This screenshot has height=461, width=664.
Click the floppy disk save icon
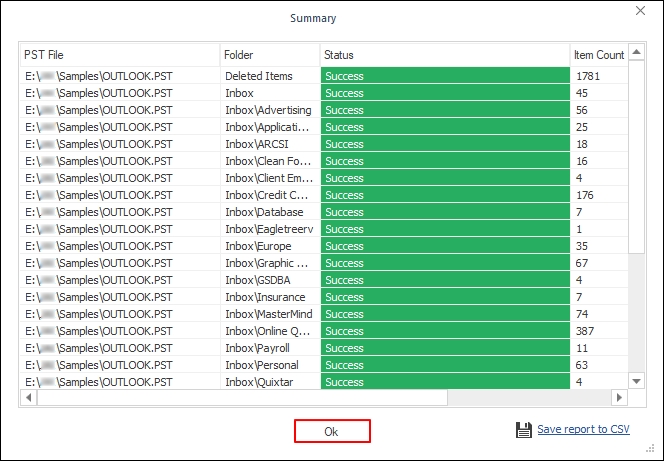coord(524,430)
